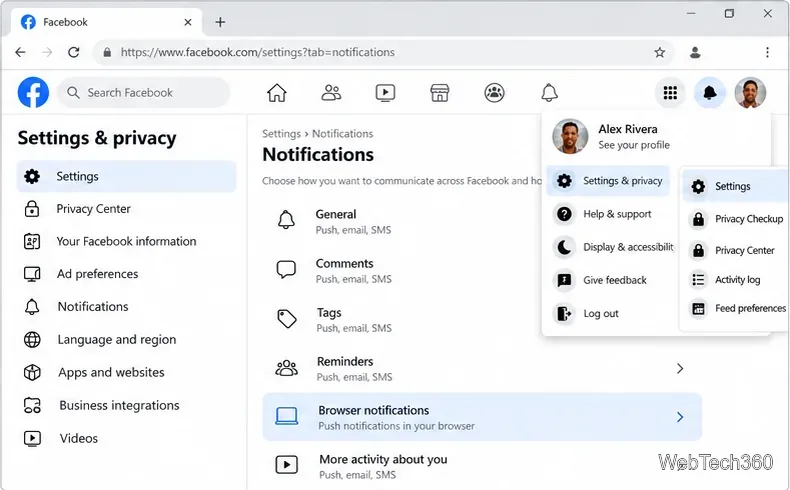This screenshot has width=790, height=490.
Task: Open Feed preferences in the submenu
Action: tap(736, 308)
